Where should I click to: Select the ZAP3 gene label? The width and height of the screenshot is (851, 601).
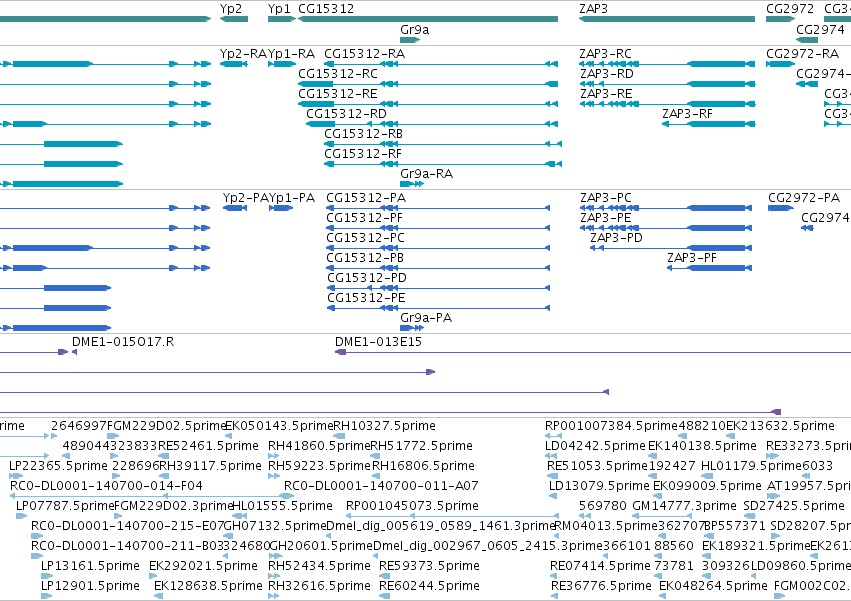coord(593,9)
